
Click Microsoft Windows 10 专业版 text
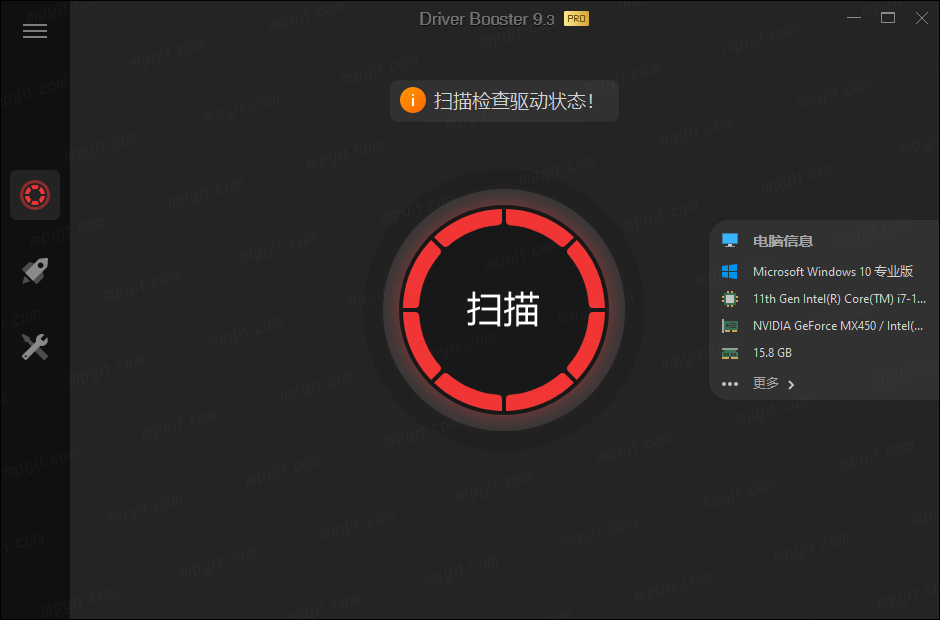(x=833, y=272)
